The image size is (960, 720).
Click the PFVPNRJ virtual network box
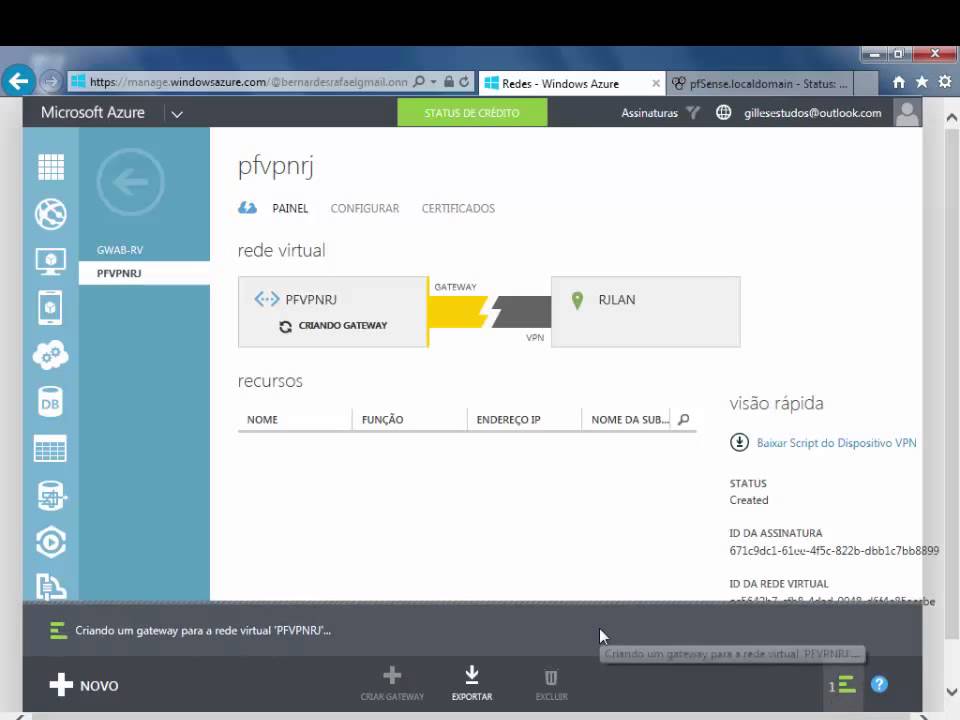(x=333, y=312)
